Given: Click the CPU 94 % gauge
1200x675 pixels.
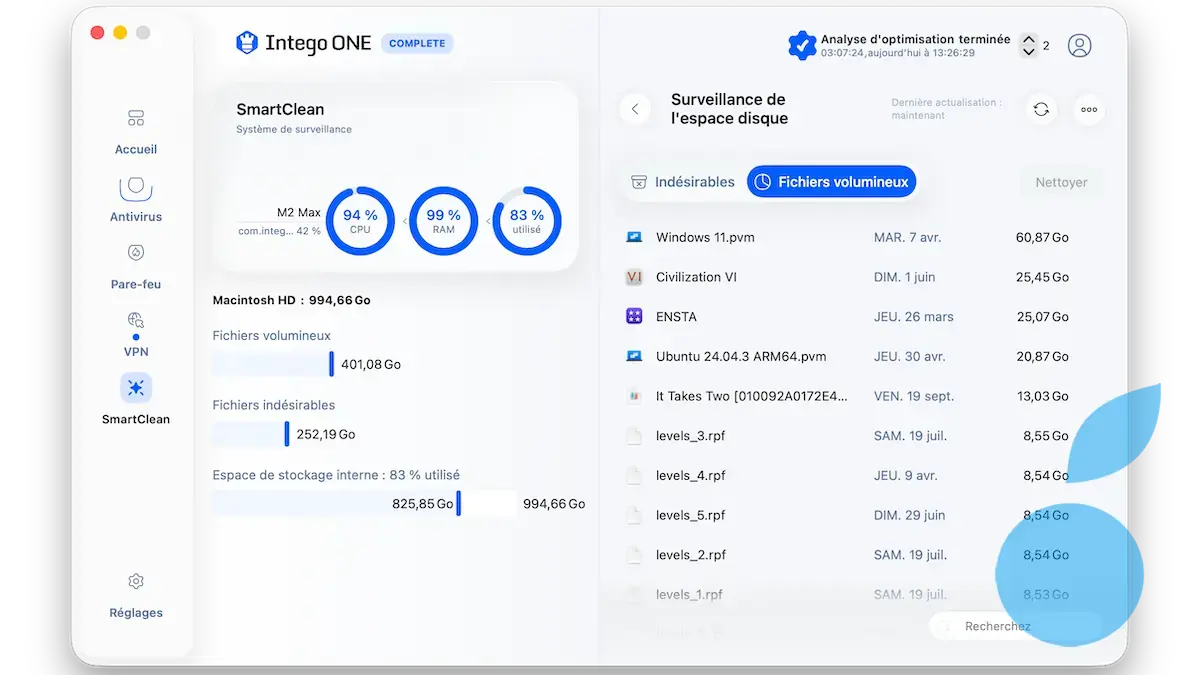Looking at the screenshot, I should (x=360, y=221).
